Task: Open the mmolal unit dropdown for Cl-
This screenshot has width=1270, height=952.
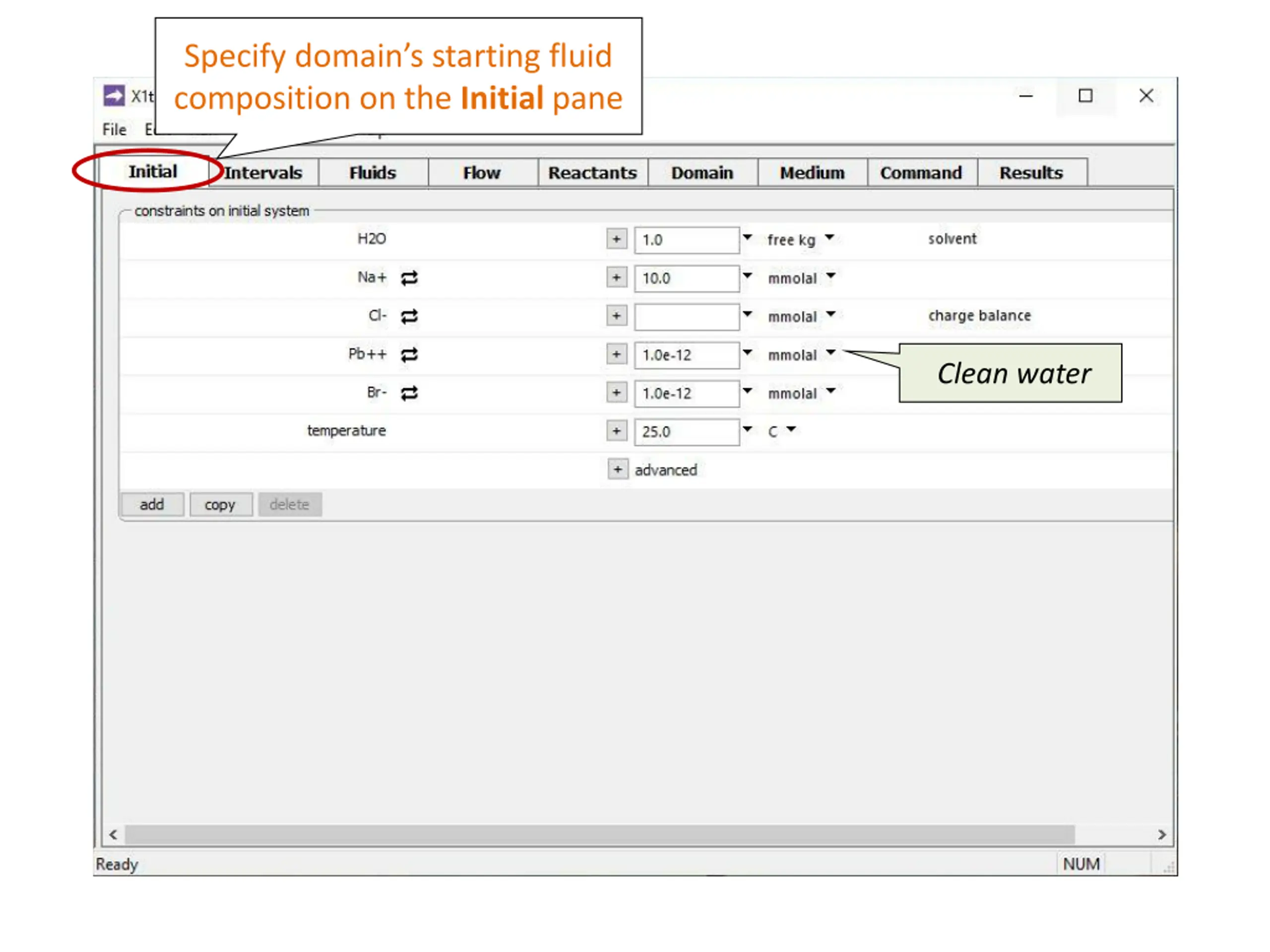Action: tap(831, 314)
